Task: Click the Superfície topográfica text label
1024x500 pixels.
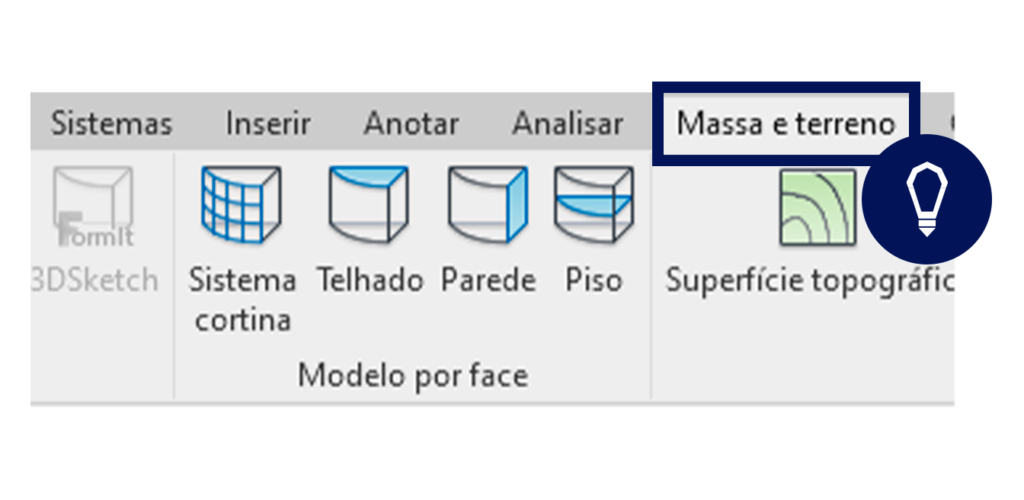Action: click(x=810, y=281)
